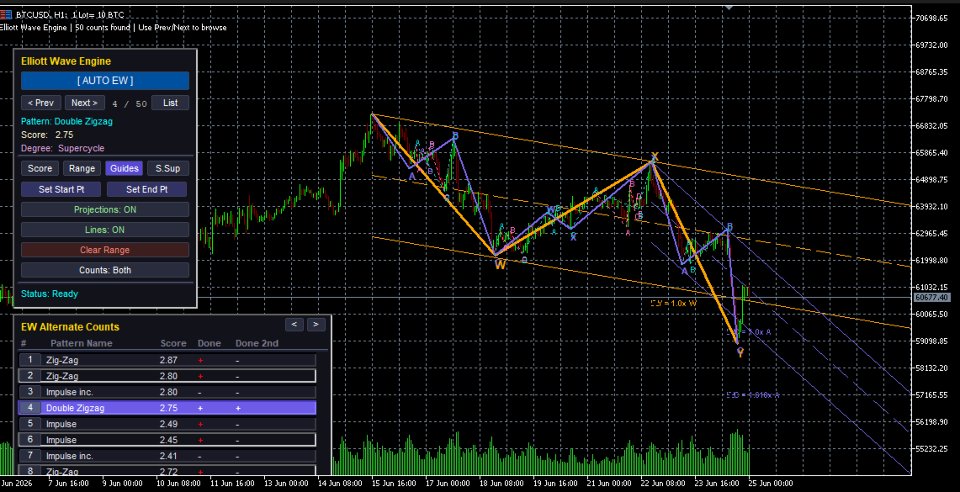Click the red Clear Range button
The height and width of the screenshot is (492, 960).
coord(105,250)
